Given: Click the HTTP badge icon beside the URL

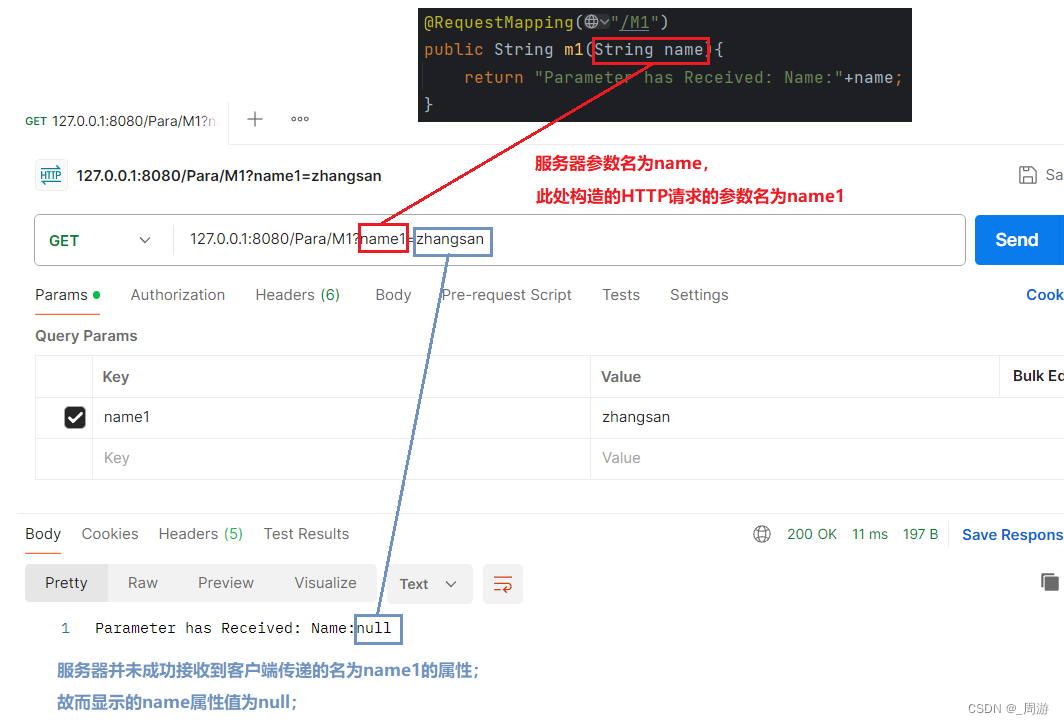Looking at the screenshot, I should [x=51, y=174].
